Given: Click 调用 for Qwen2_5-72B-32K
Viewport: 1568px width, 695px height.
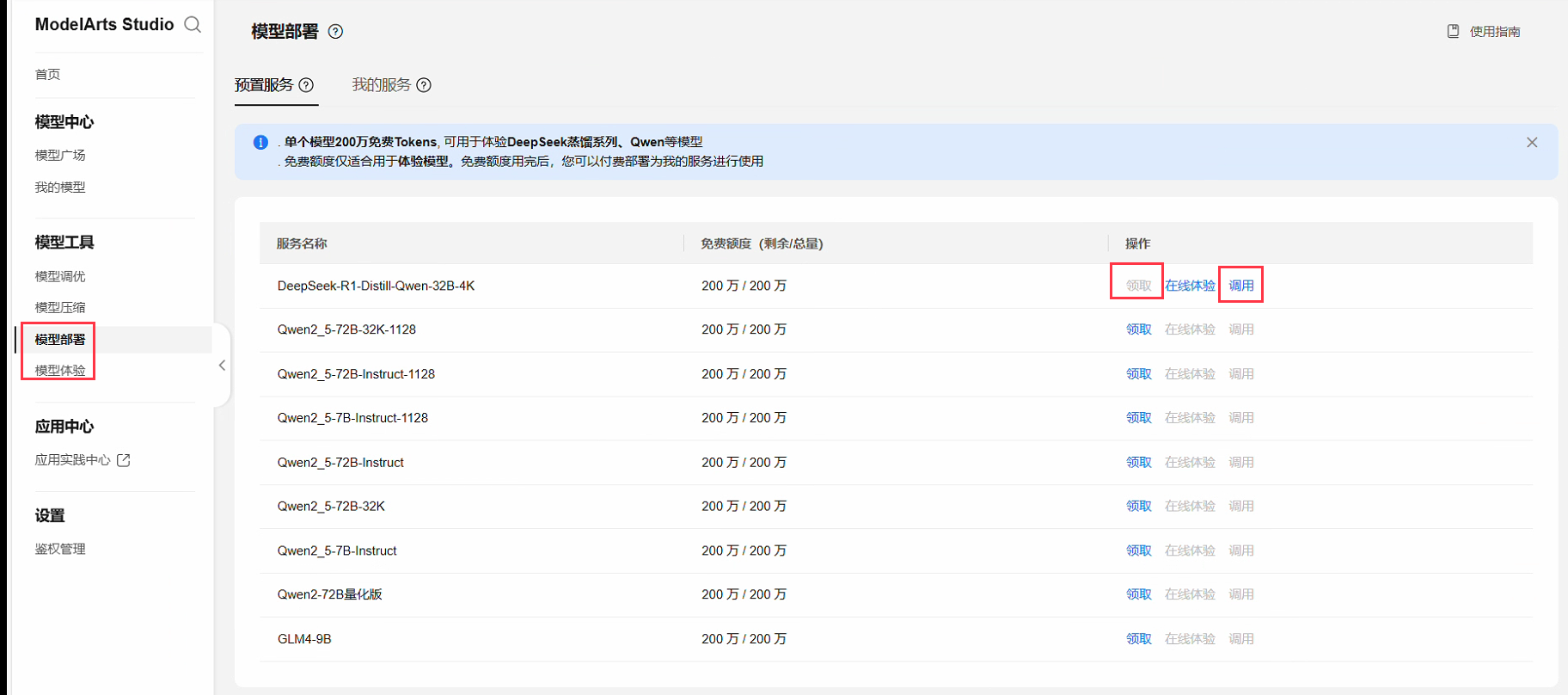Looking at the screenshot, I should click(x=1241, y=507).
